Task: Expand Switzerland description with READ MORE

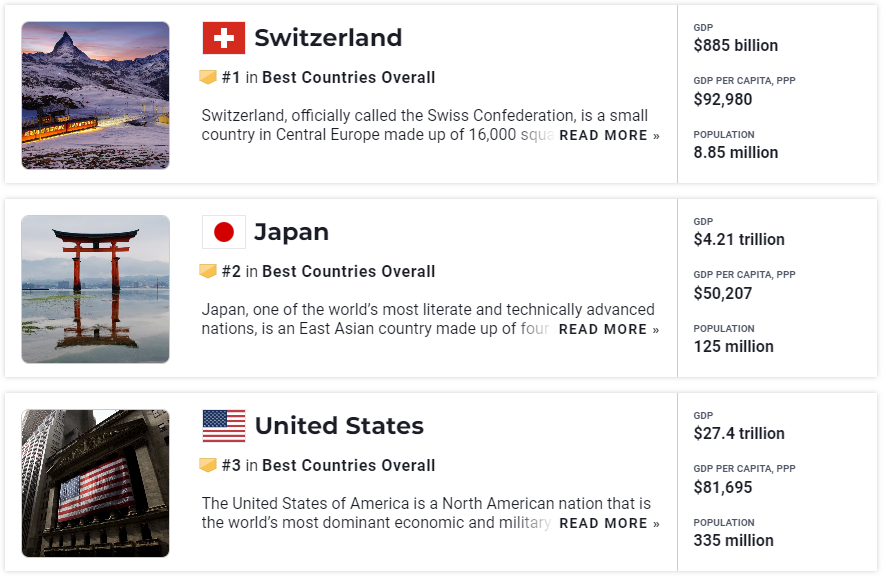Action: pos(609,135)
